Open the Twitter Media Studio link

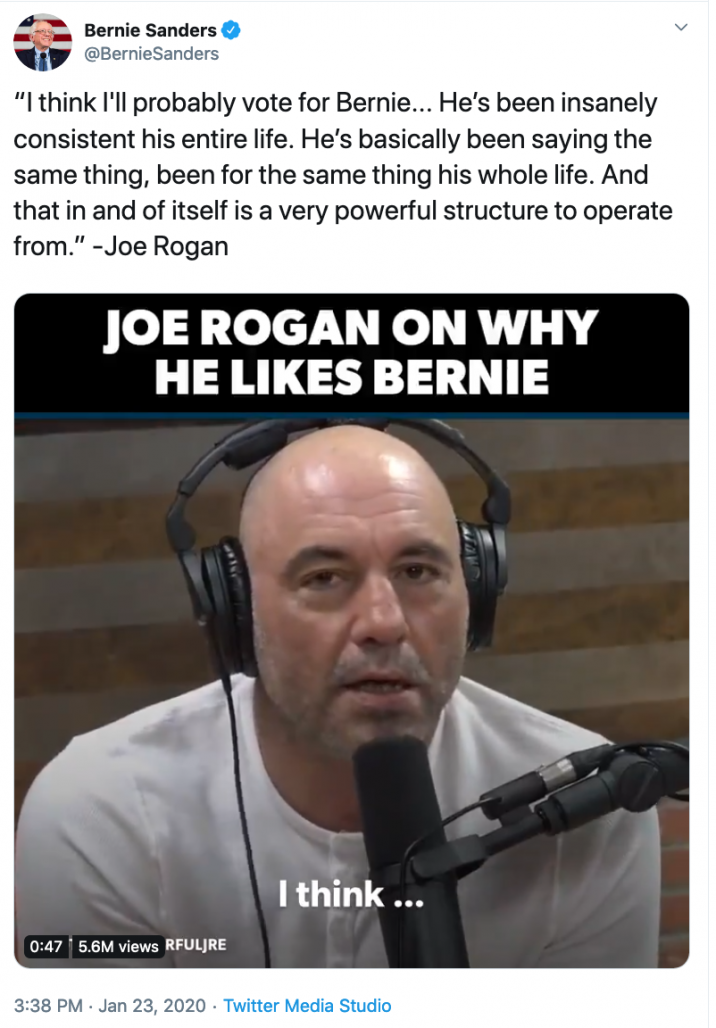click(x=307, y=1006)
